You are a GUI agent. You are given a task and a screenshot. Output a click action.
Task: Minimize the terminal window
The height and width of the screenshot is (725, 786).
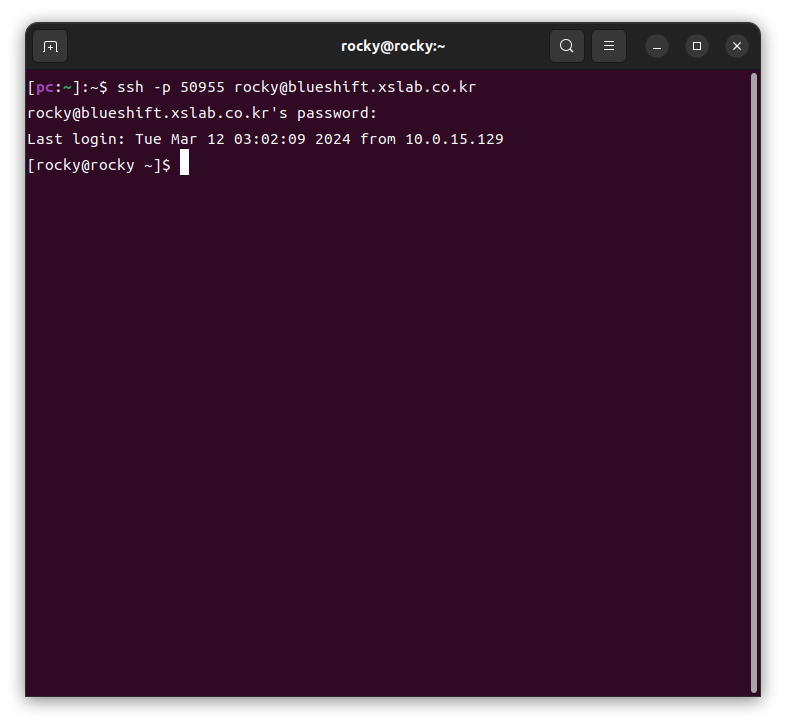(657, 46)
